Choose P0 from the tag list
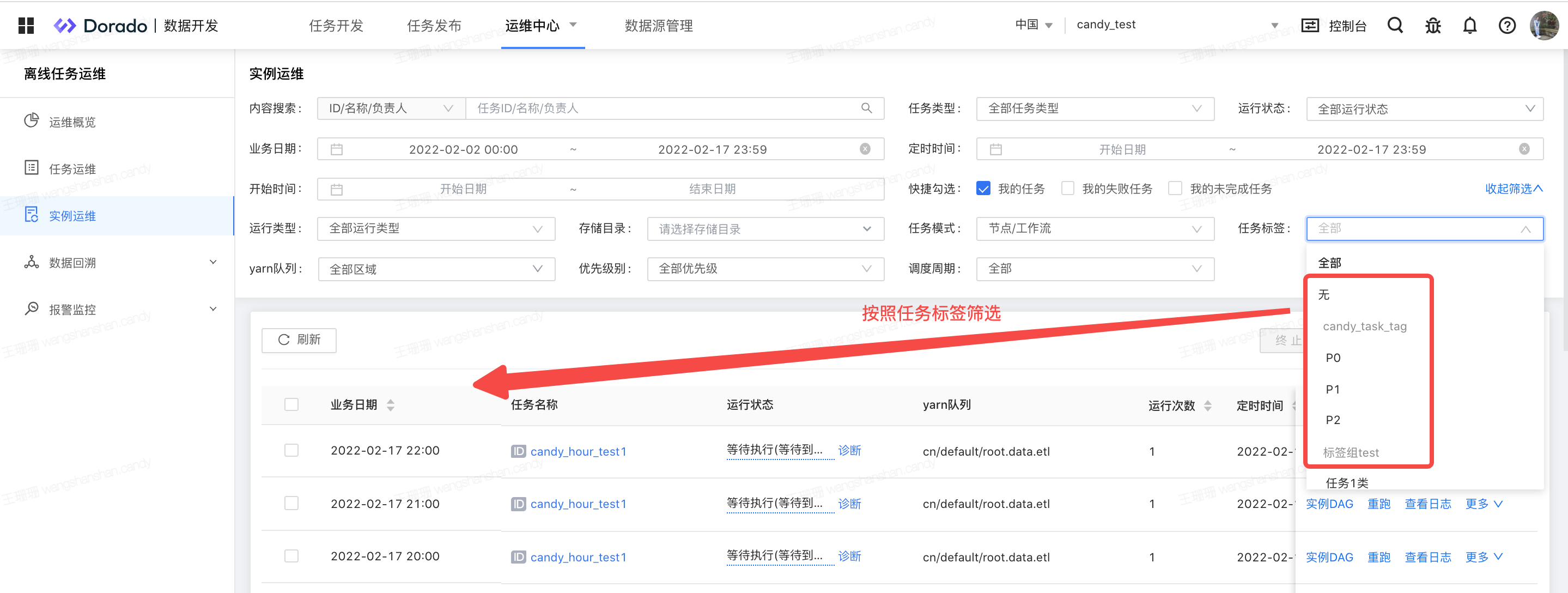 1333,358
